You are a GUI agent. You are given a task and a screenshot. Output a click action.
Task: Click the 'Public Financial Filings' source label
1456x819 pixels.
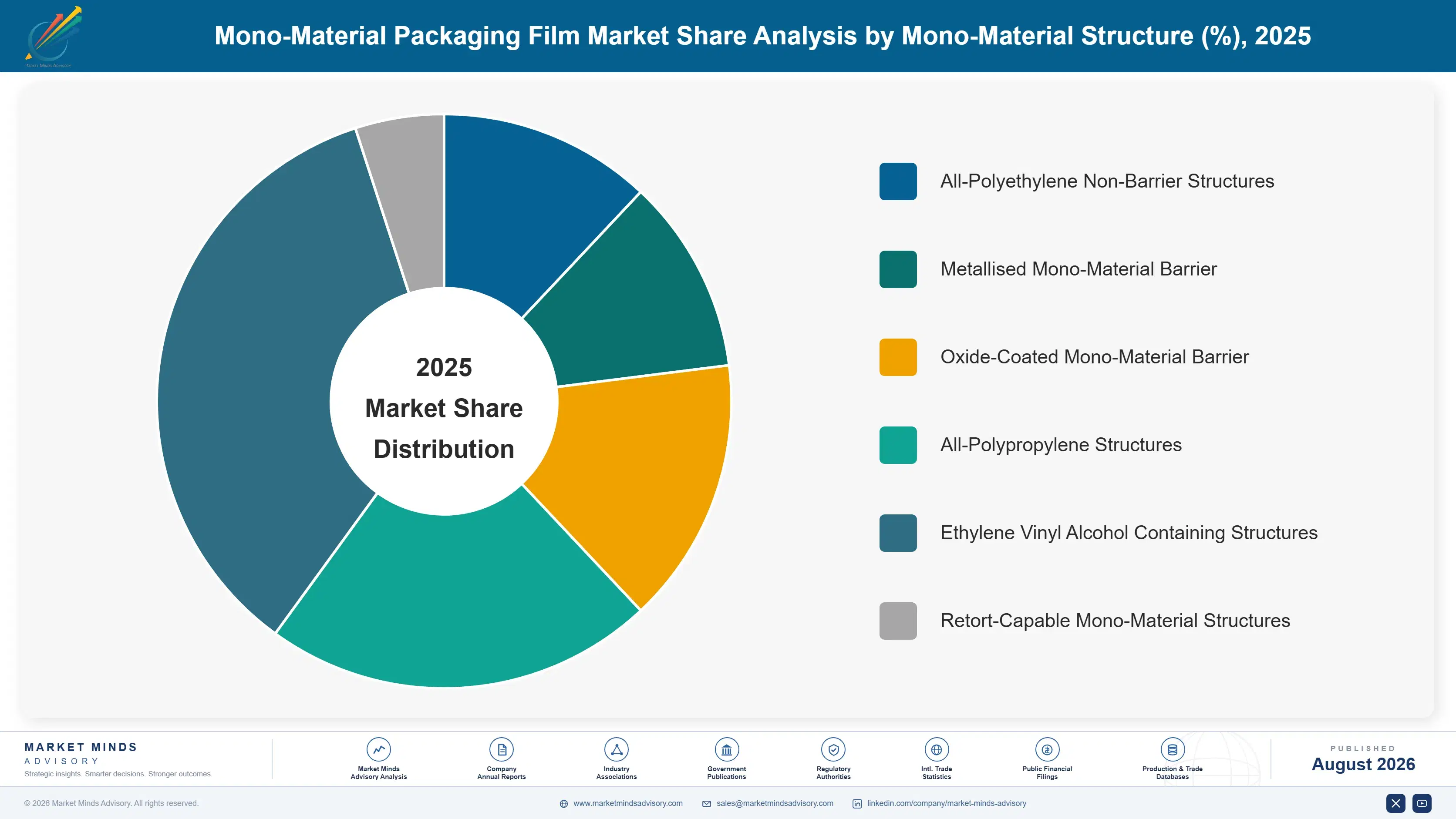click(x=1047, y=773)
